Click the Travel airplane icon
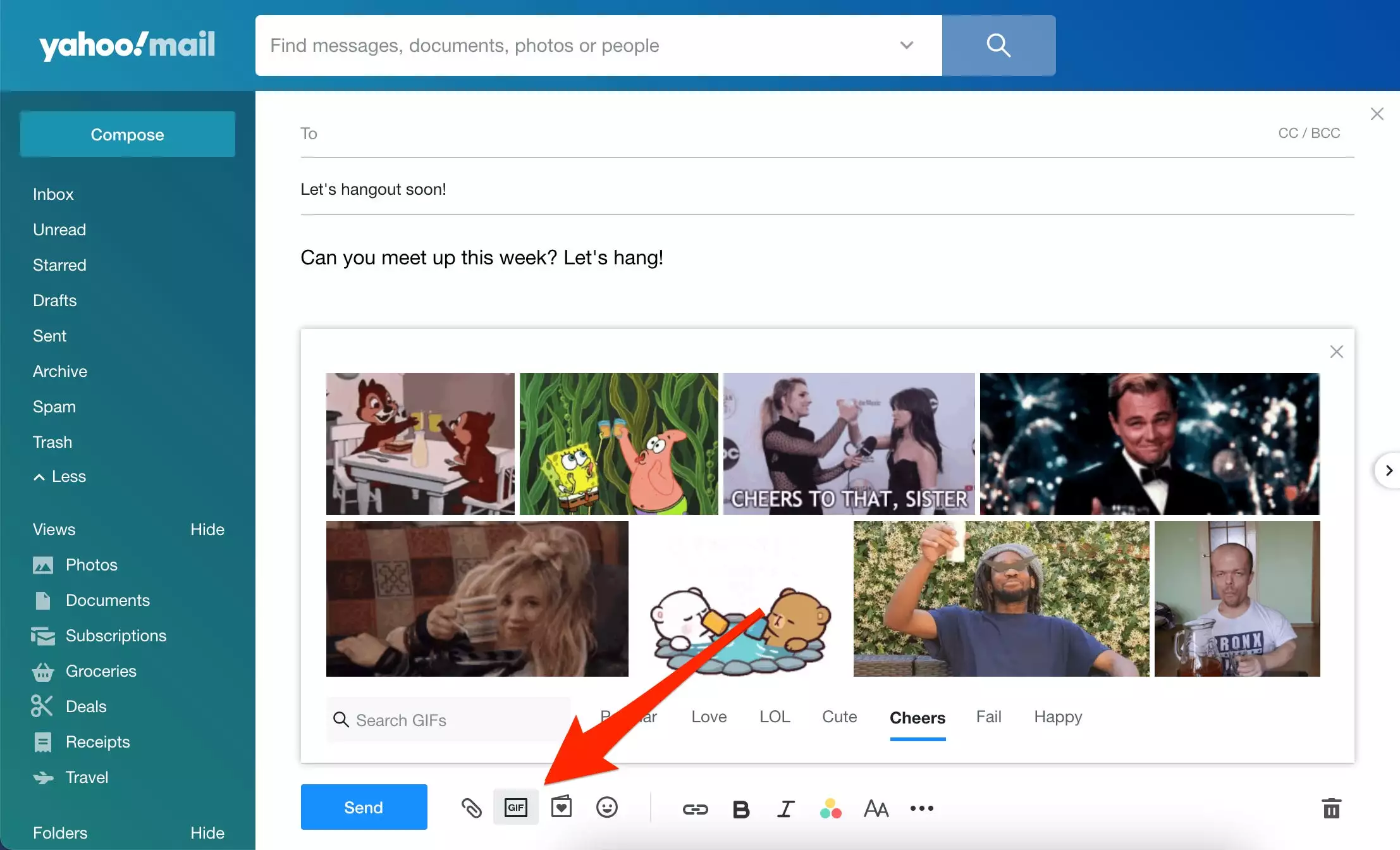The height and width of the screenshot is (850, 1400). coord(43,777)
